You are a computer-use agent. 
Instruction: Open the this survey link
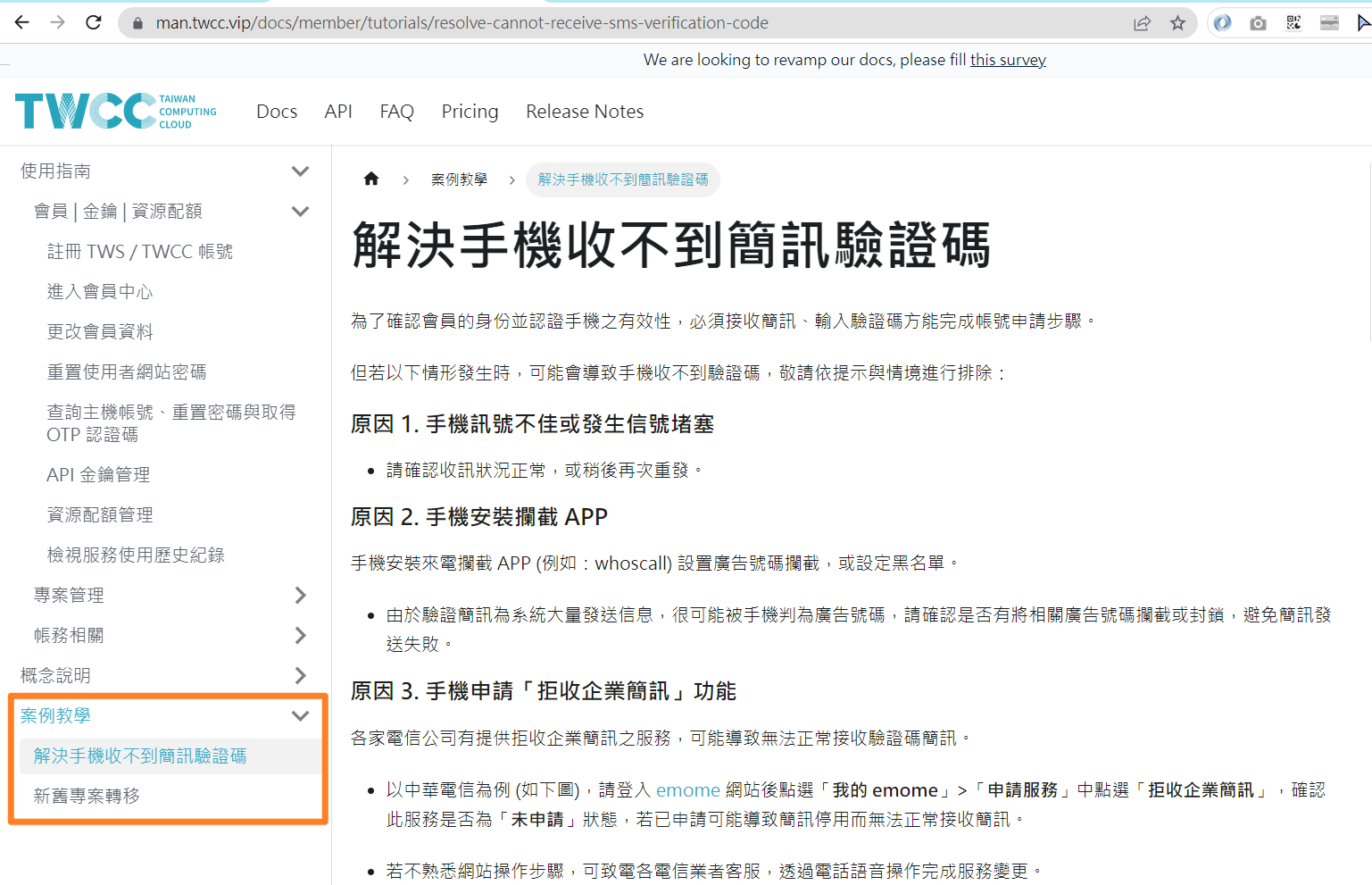click(x=1008, y=60)
